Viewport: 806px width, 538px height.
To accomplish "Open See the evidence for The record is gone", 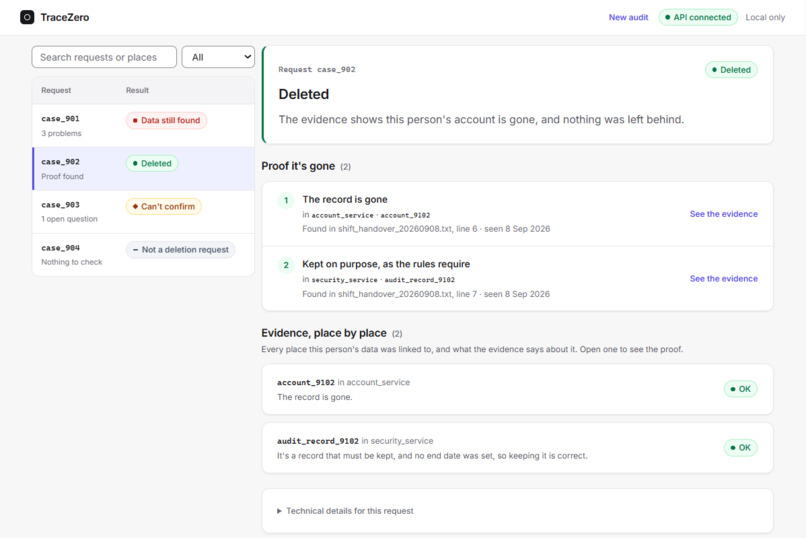I will click(x=723, y=214).
